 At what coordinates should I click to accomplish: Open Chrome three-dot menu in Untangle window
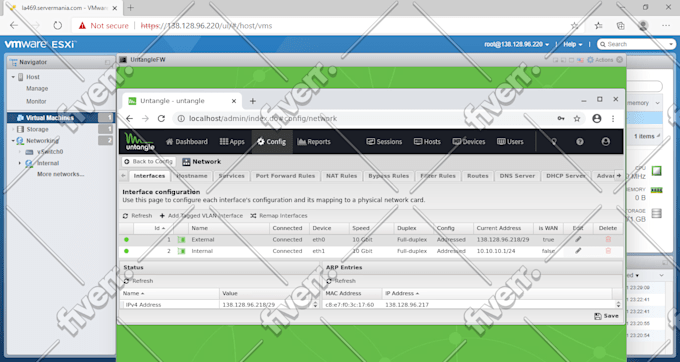click(613, 118)
